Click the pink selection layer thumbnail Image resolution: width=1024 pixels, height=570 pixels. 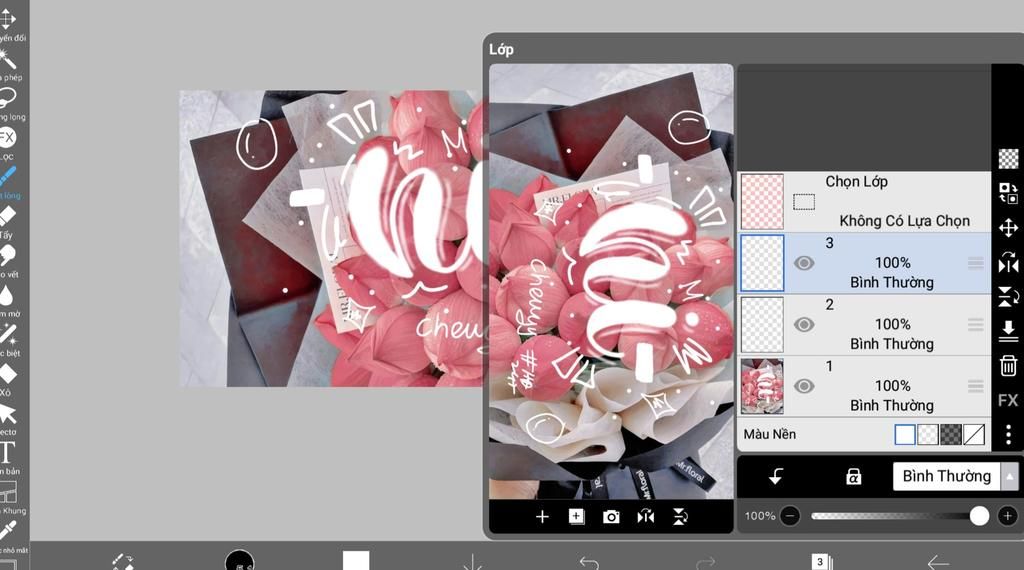tap(762, 201)
